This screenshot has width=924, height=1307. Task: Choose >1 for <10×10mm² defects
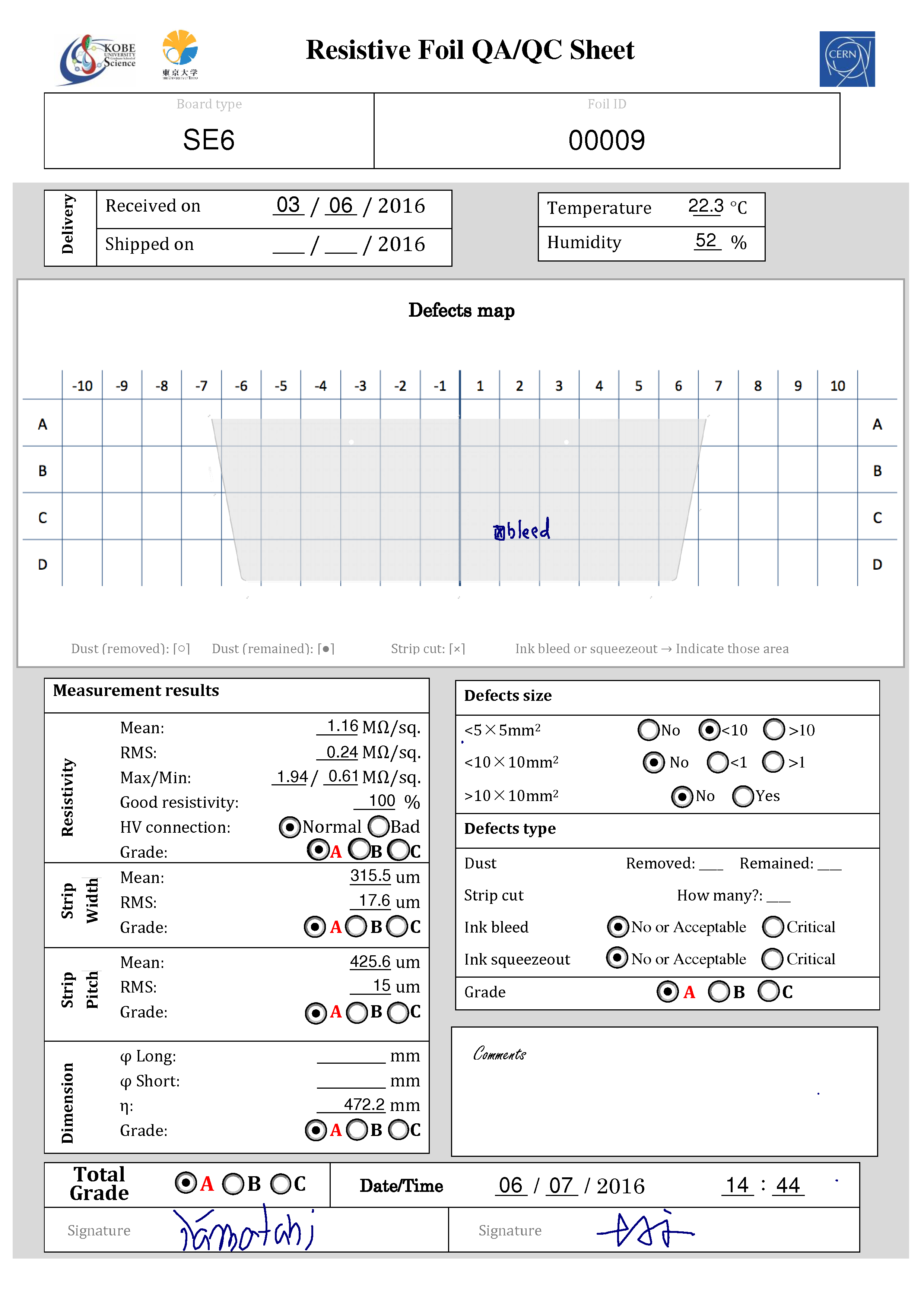click(773, 762)
